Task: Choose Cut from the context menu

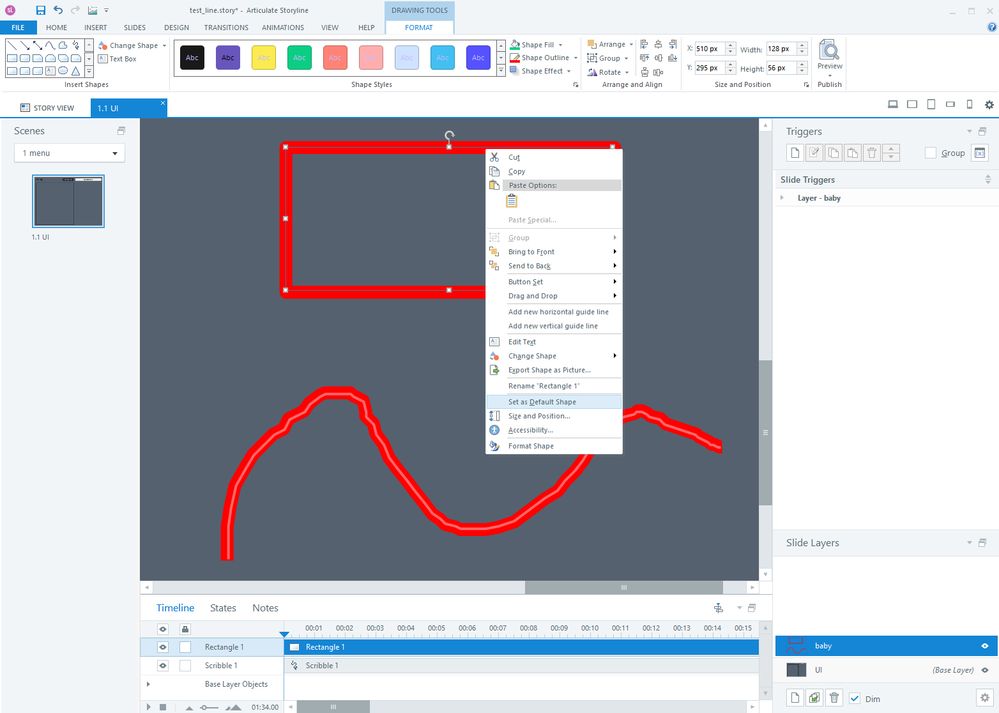Action: pos(553,157)
